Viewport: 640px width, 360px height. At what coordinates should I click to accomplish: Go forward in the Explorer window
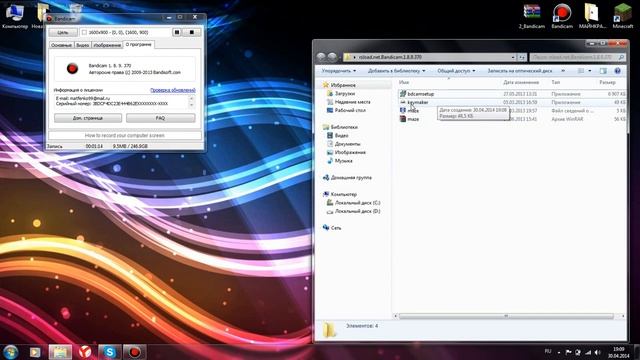click(x=332, y=57)
